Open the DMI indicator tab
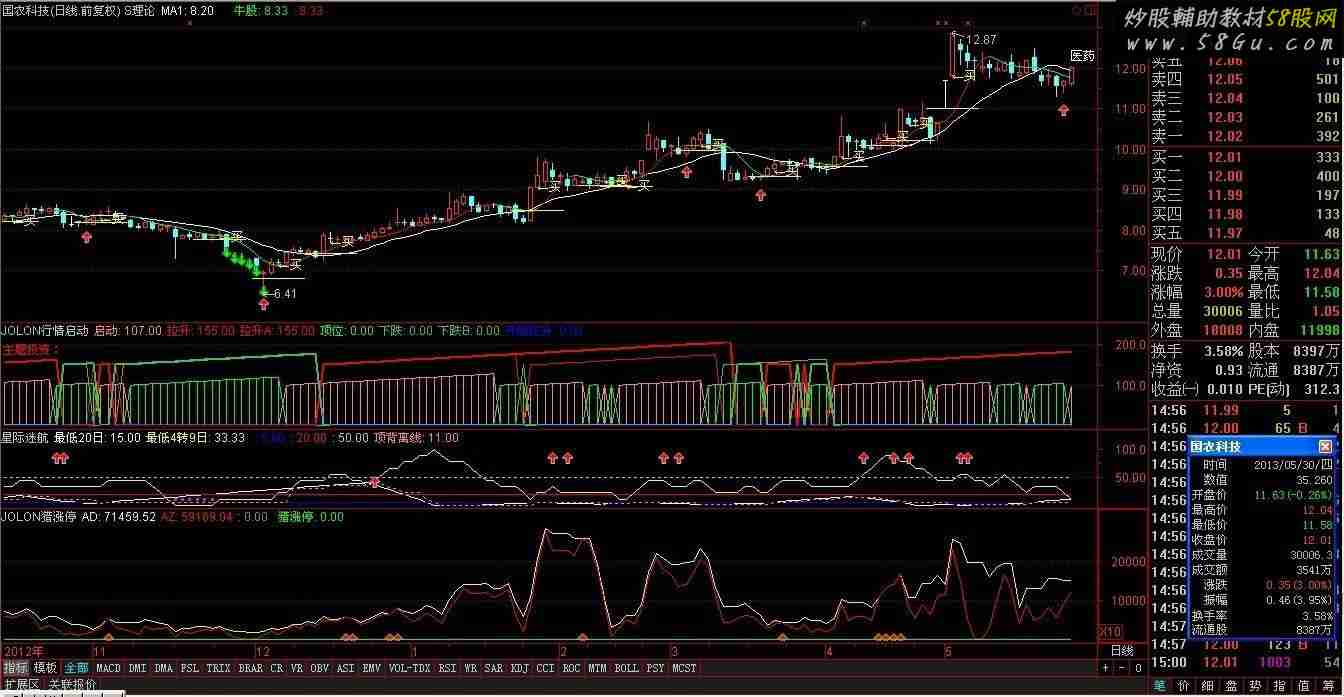1344x697 pixels. pyautogui.click(x=138, y=668)
